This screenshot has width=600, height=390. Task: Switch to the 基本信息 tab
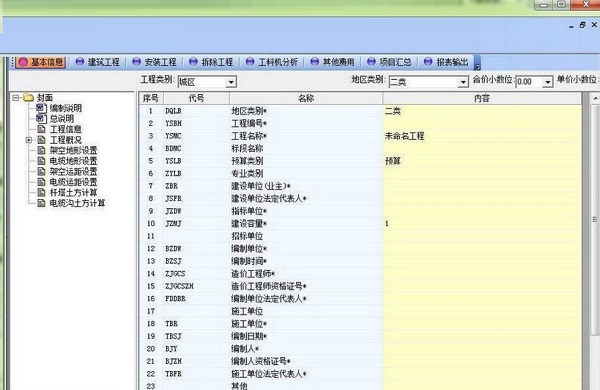pyautogui.click(x=41, y=62)
